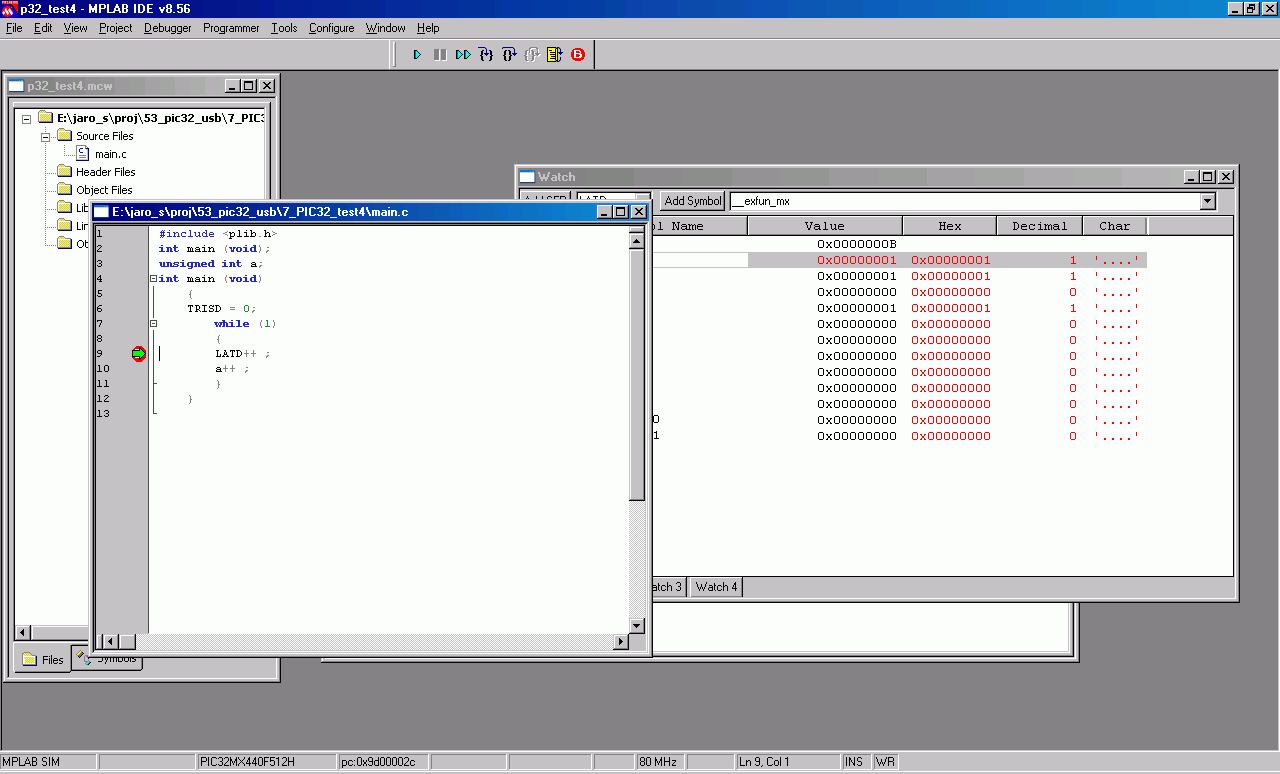This screenshot has height=774, width=1280.
Task: Click the main.c file icon in project tree
Action: tap(83, 154)
